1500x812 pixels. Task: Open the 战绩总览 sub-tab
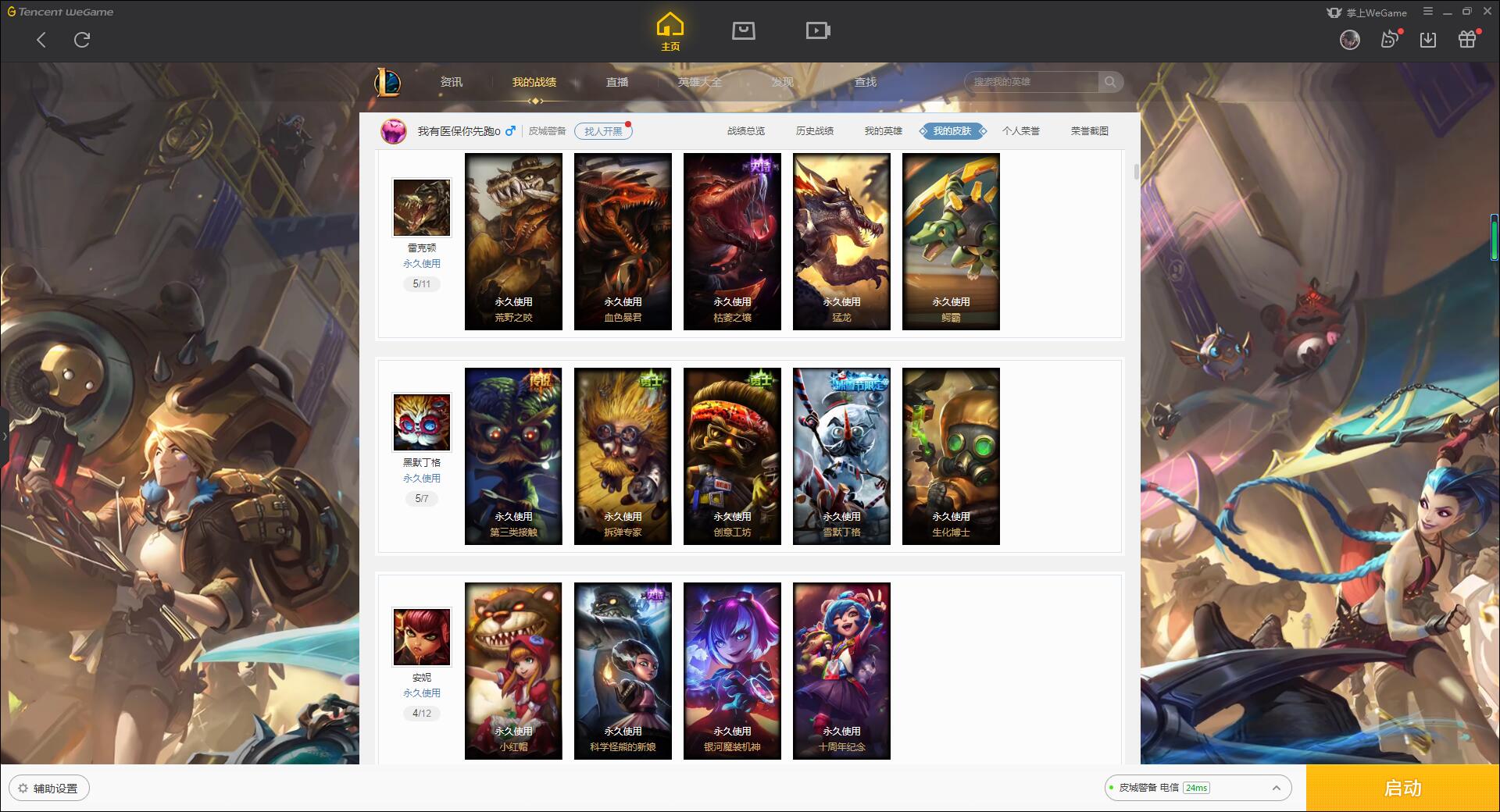coord(746,131)
